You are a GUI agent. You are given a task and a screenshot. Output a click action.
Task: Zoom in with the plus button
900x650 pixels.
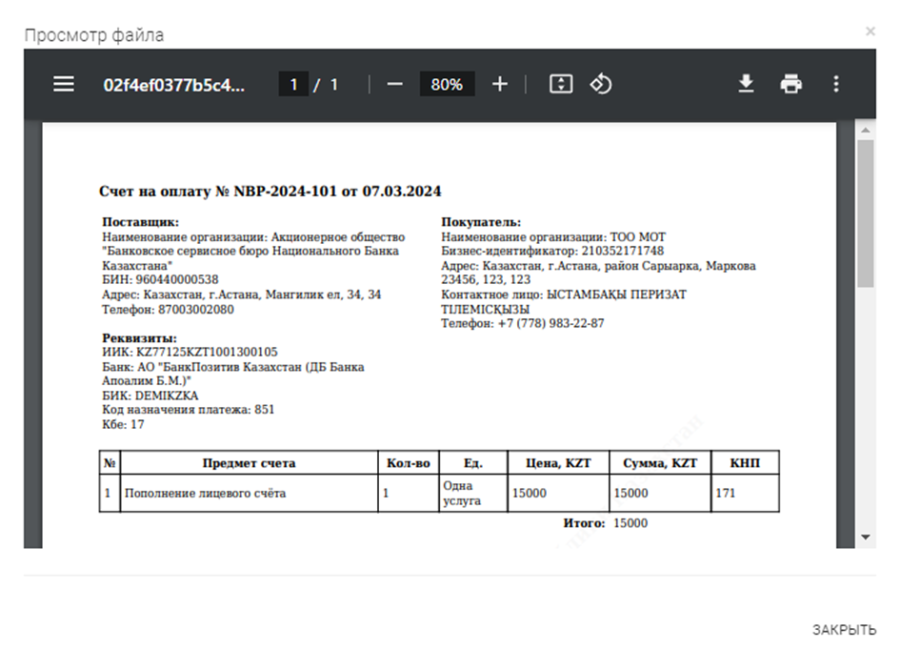(500, 85)
